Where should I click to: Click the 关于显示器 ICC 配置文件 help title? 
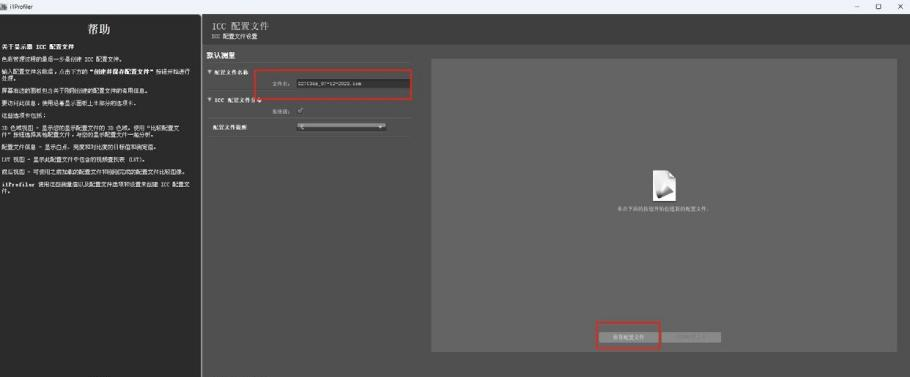(38, 46)
